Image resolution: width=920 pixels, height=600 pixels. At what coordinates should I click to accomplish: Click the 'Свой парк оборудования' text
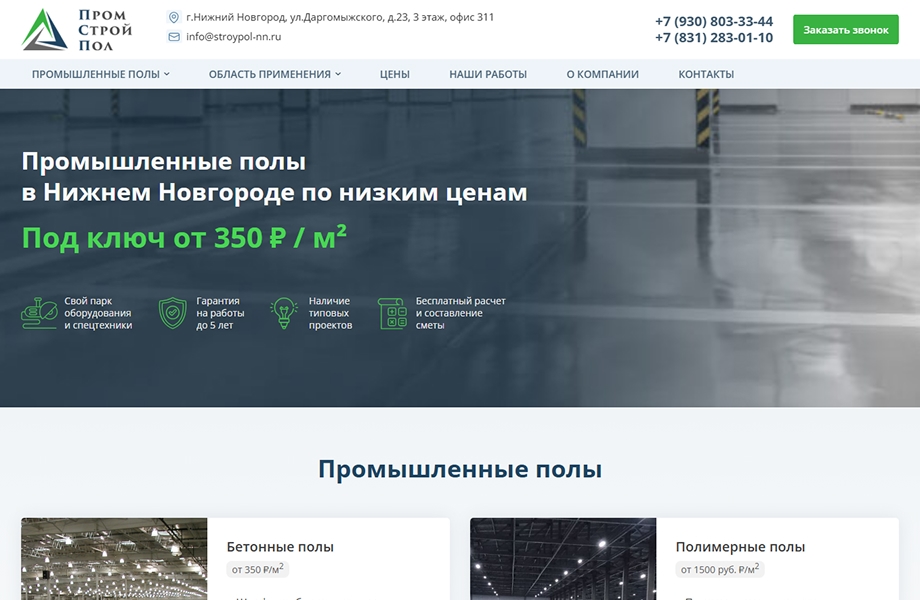pyautogui.click(x=98, y=313)
